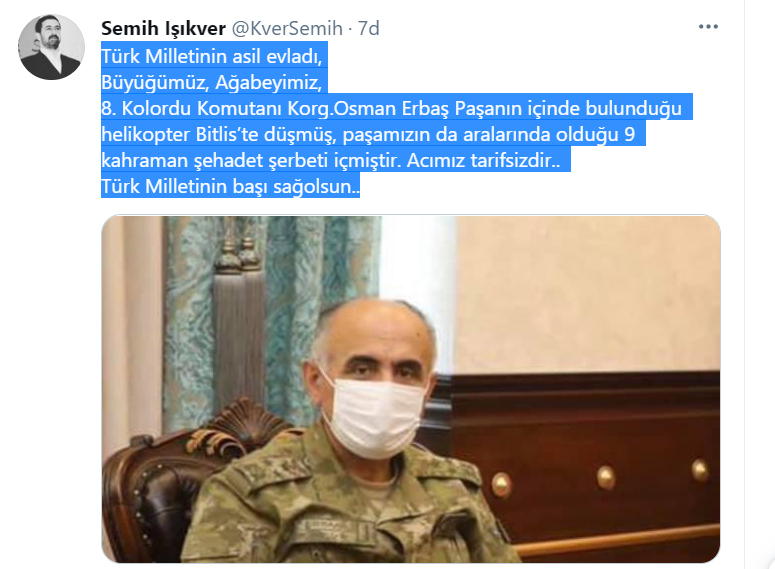Open Semih Işıkver's round profile avatar

point(51,47)
